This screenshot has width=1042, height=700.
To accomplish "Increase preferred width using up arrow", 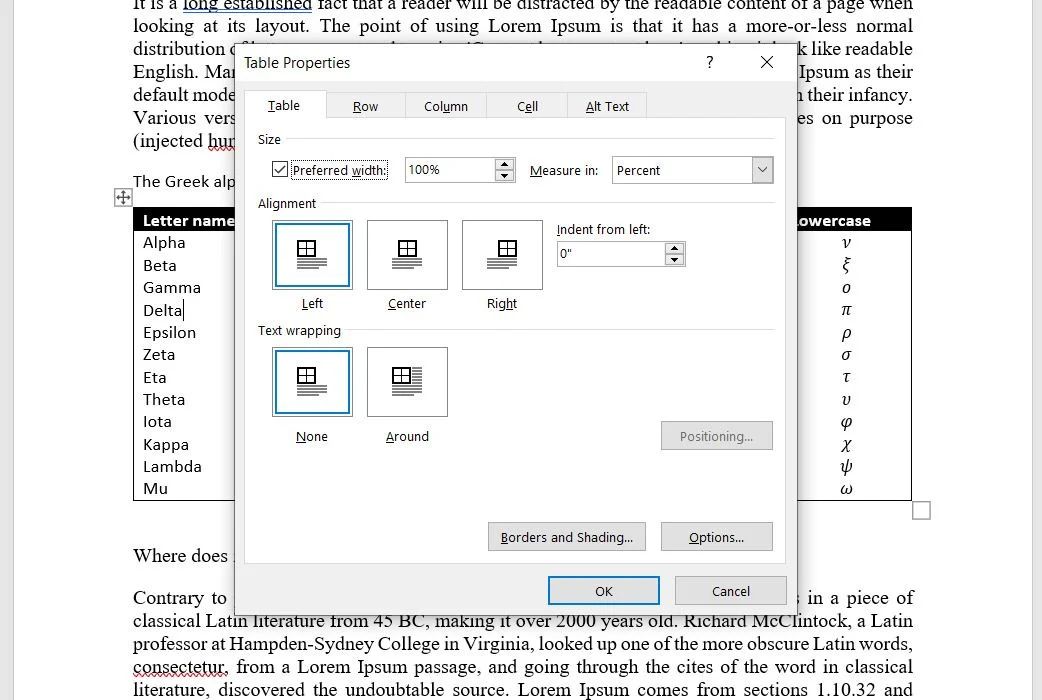I will 504,165.
